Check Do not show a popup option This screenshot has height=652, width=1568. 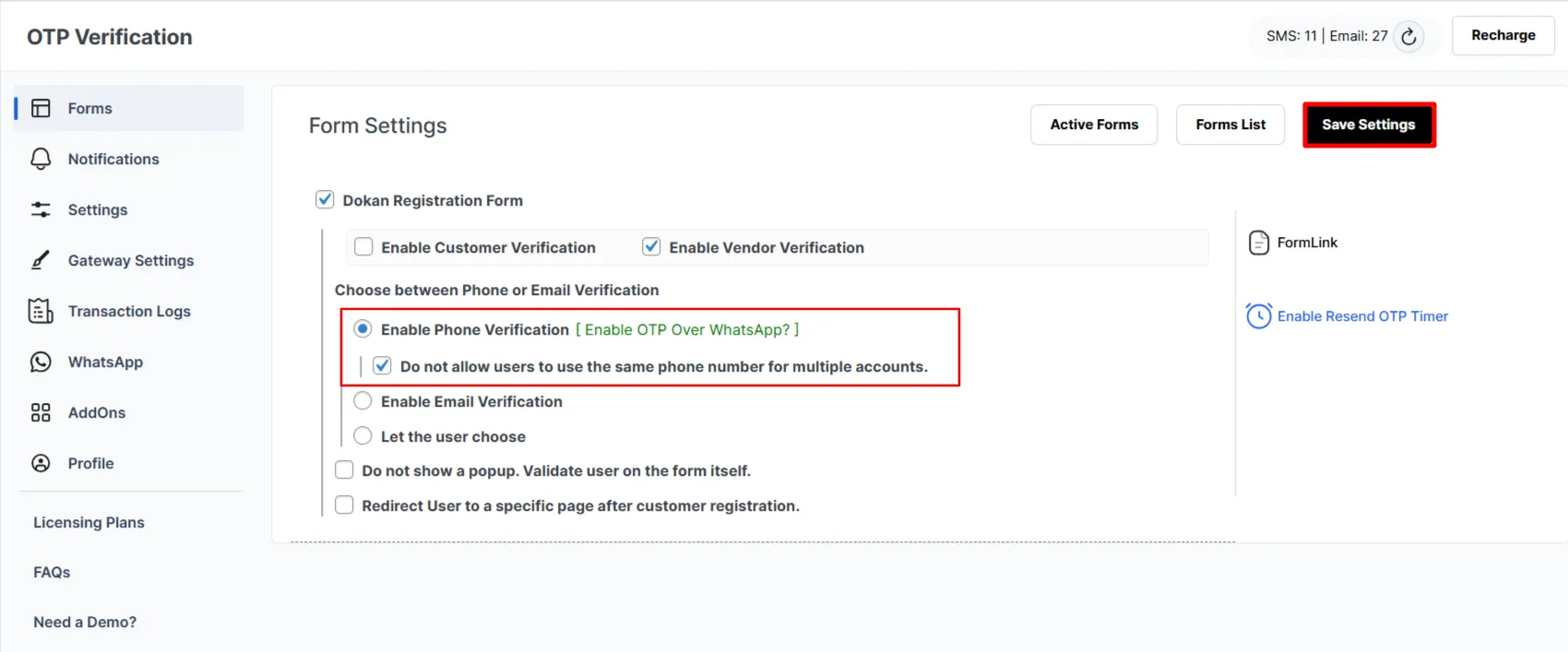click(x=344, y=469)
